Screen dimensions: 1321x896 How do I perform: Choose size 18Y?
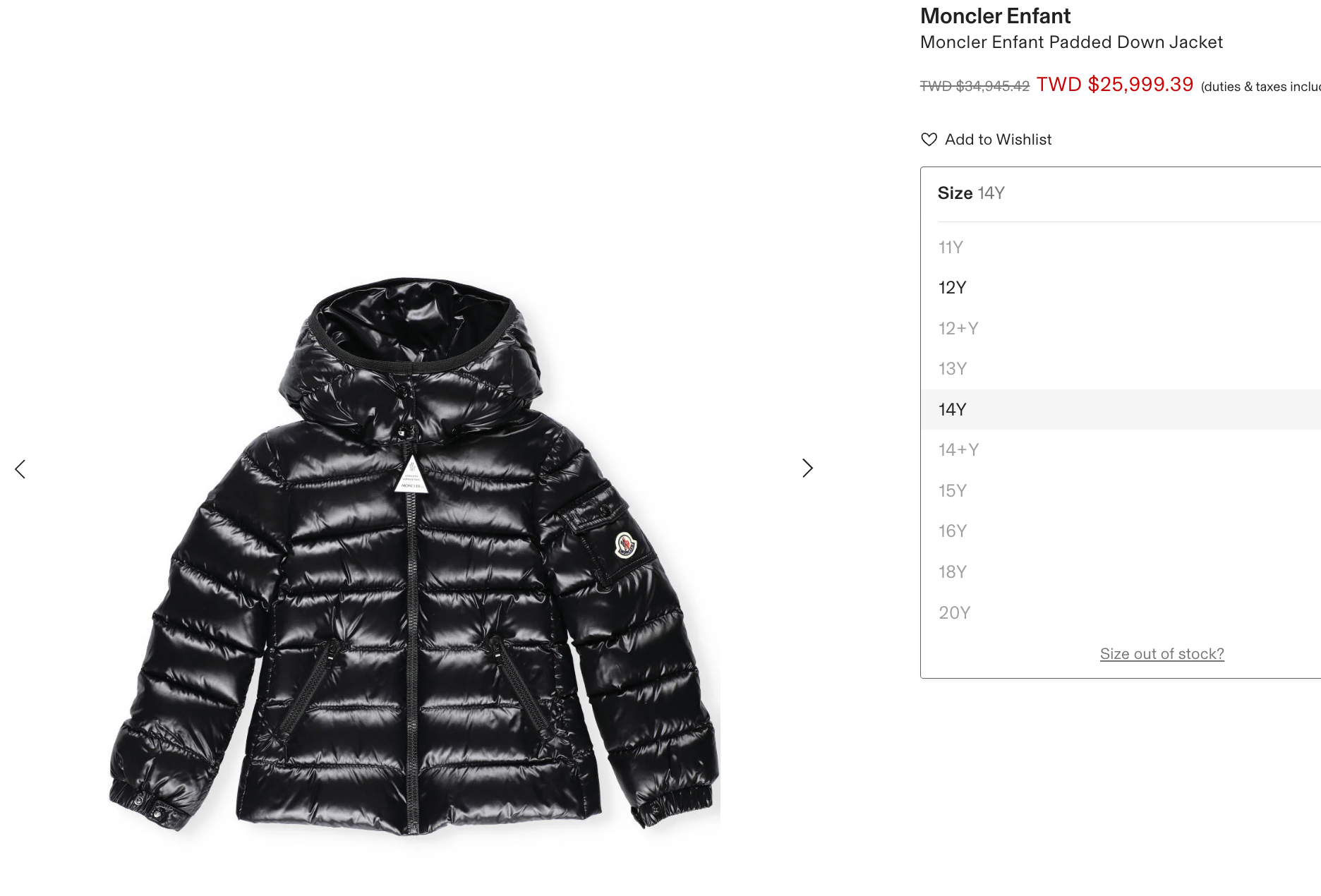(1121, 572)
